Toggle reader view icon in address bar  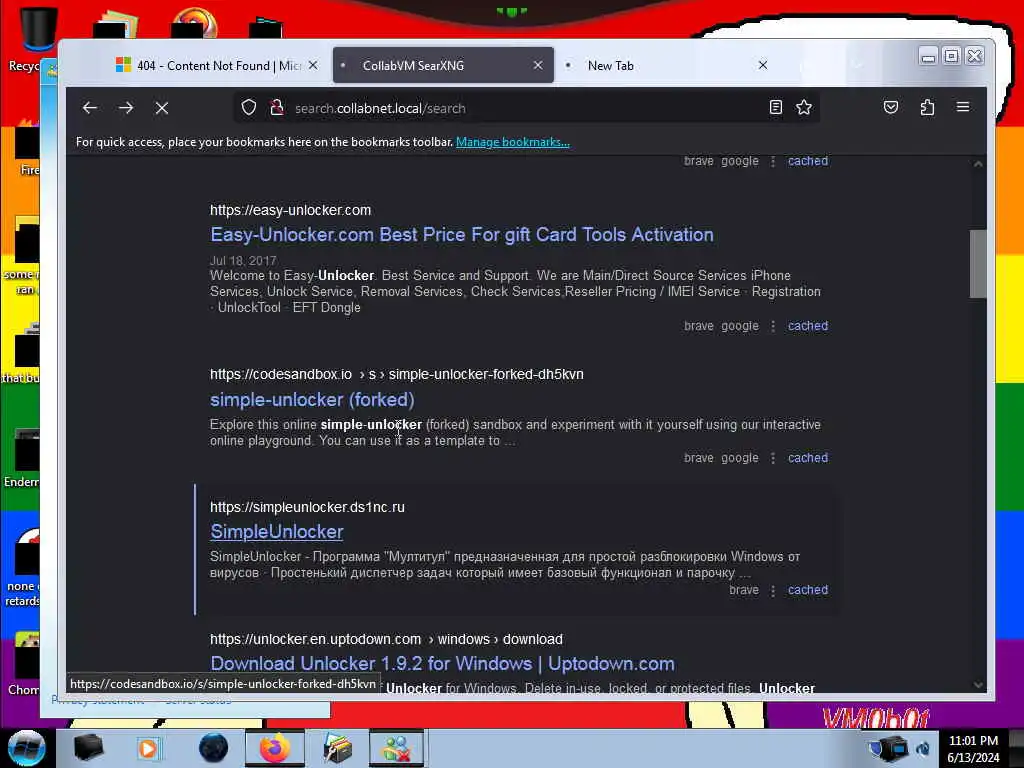click(x=775, y=108)
